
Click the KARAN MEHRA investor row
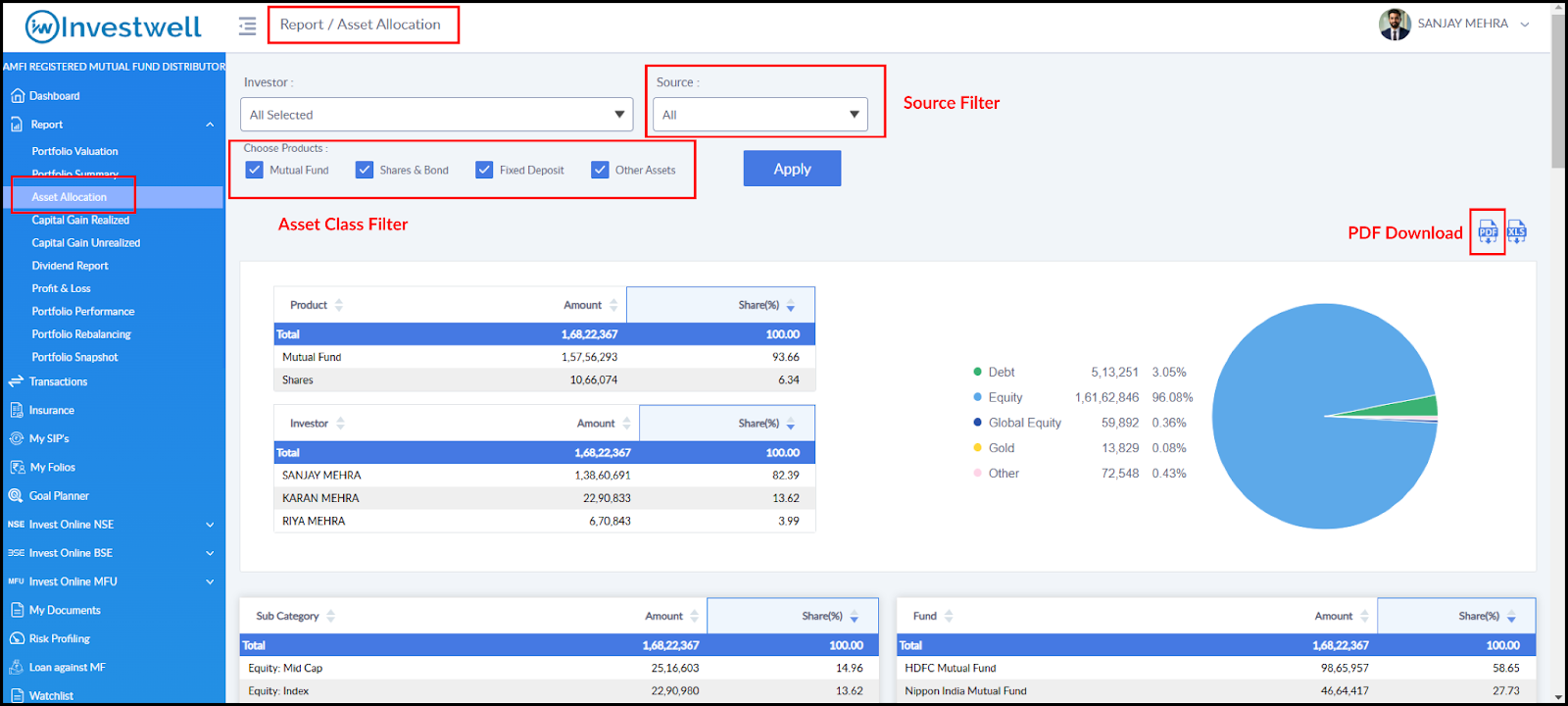pyautogui.click(x=544, y=498)
